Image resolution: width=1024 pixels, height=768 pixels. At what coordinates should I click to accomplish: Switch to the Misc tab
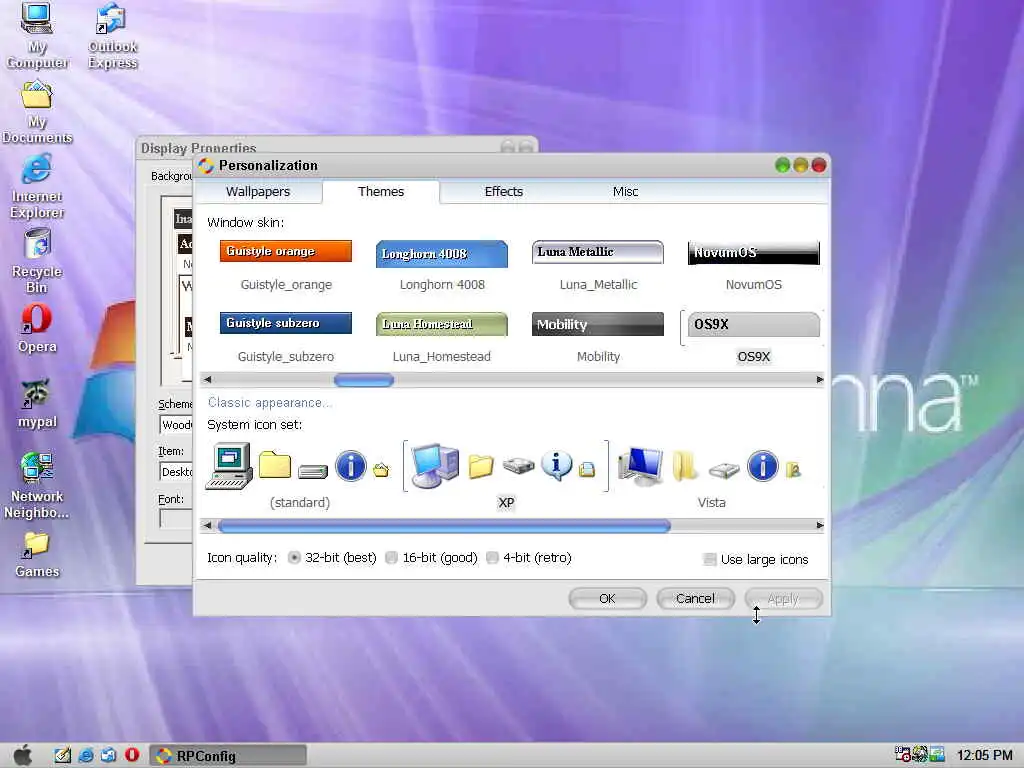(625, 191)
